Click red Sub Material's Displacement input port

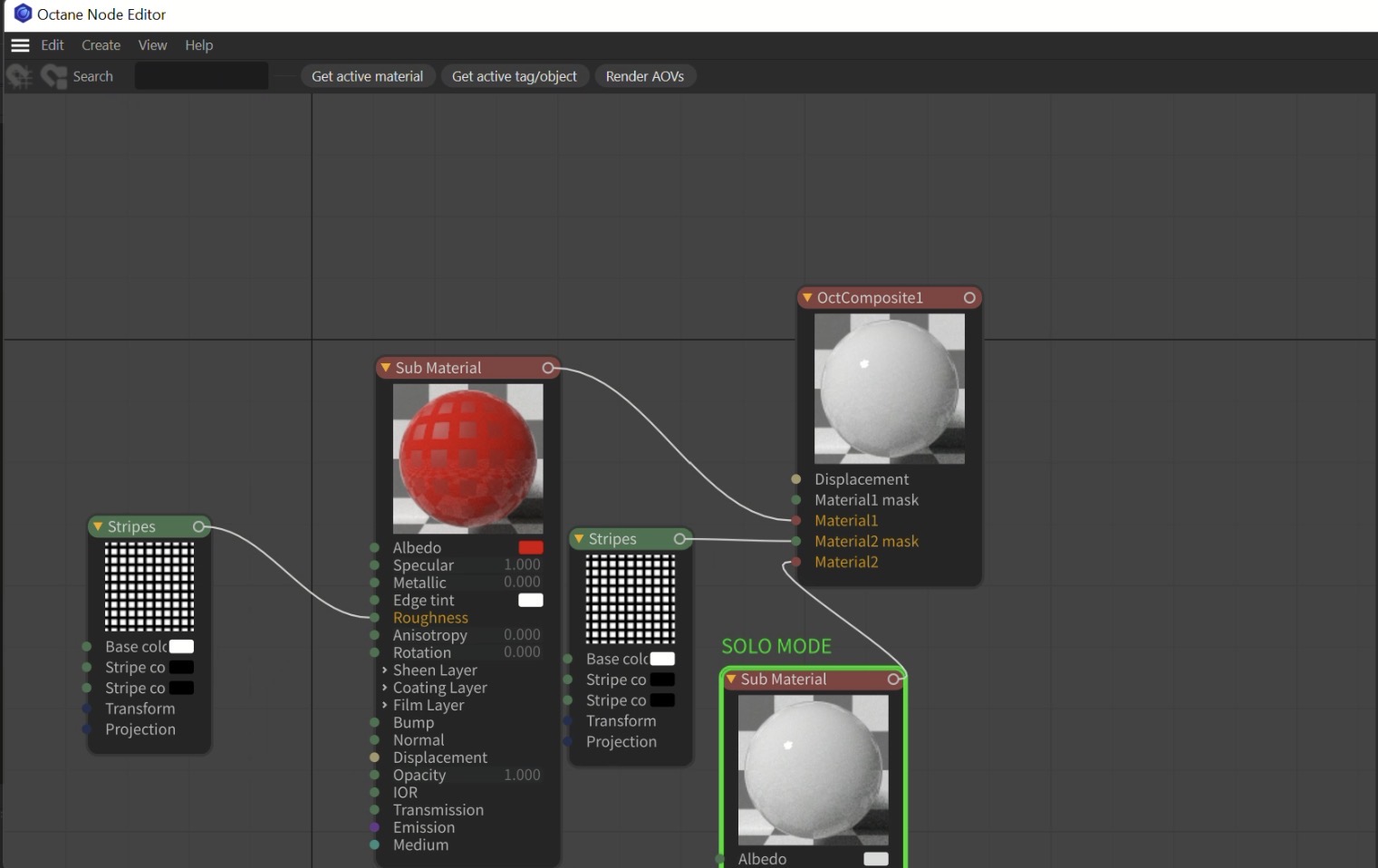tap(374, 757)
